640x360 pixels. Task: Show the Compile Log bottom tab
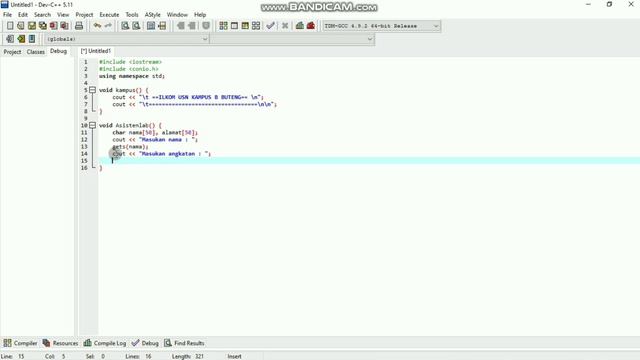(x=105, y=343)
